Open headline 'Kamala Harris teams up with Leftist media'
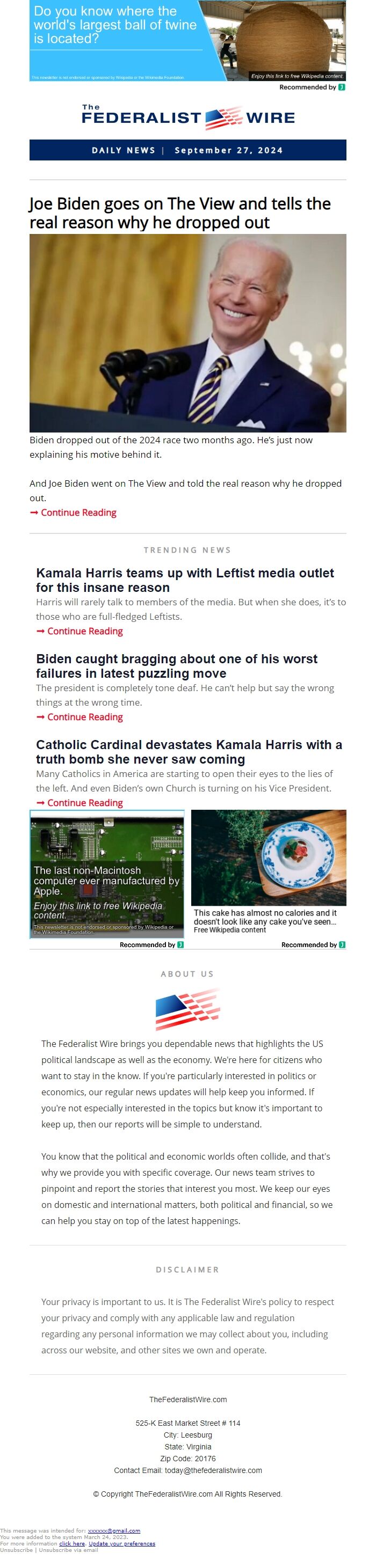This screenshot has width=376, height=1568. 185,580
